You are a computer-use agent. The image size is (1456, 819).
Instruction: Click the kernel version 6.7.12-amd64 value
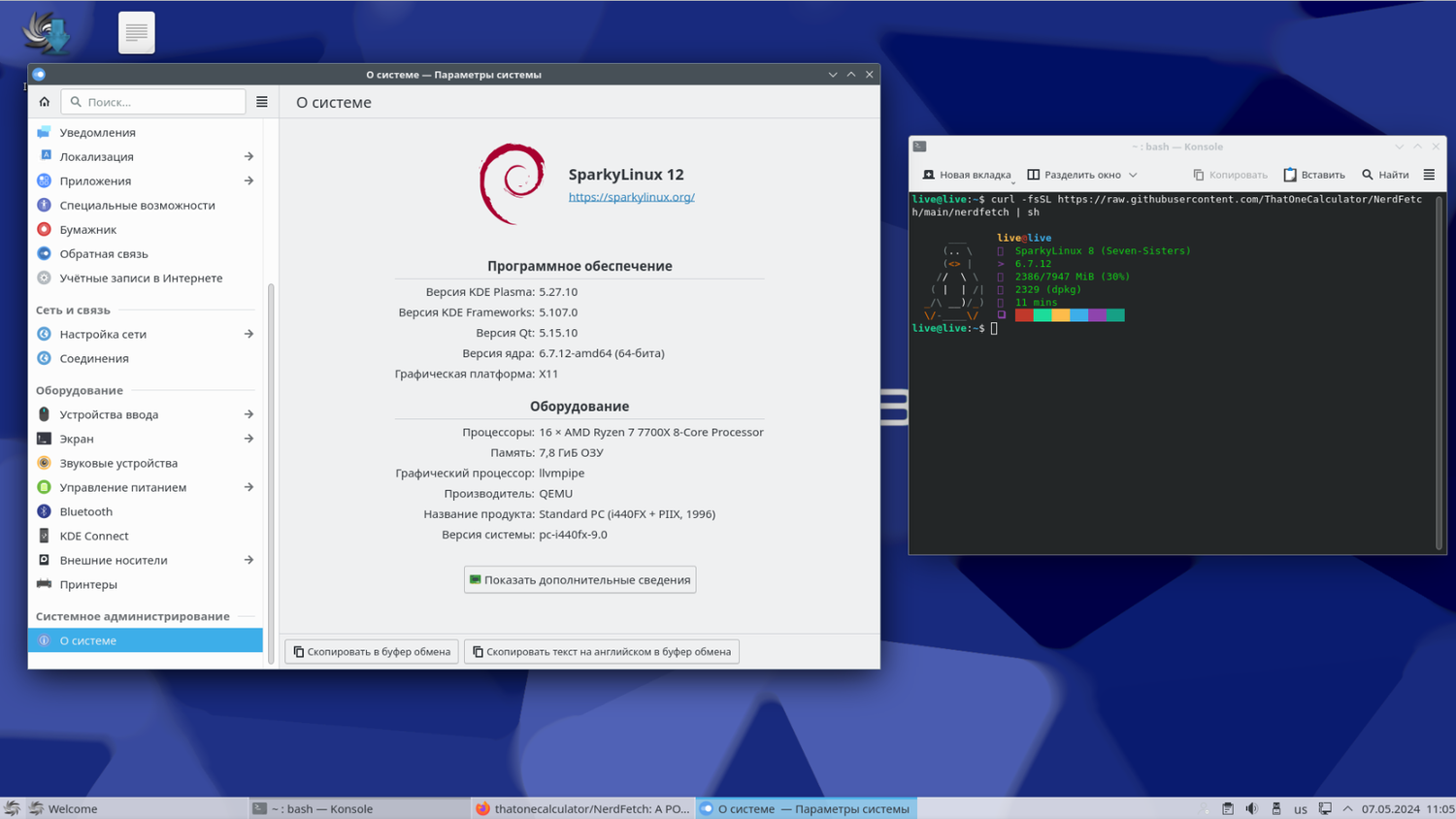click(602, 353)
